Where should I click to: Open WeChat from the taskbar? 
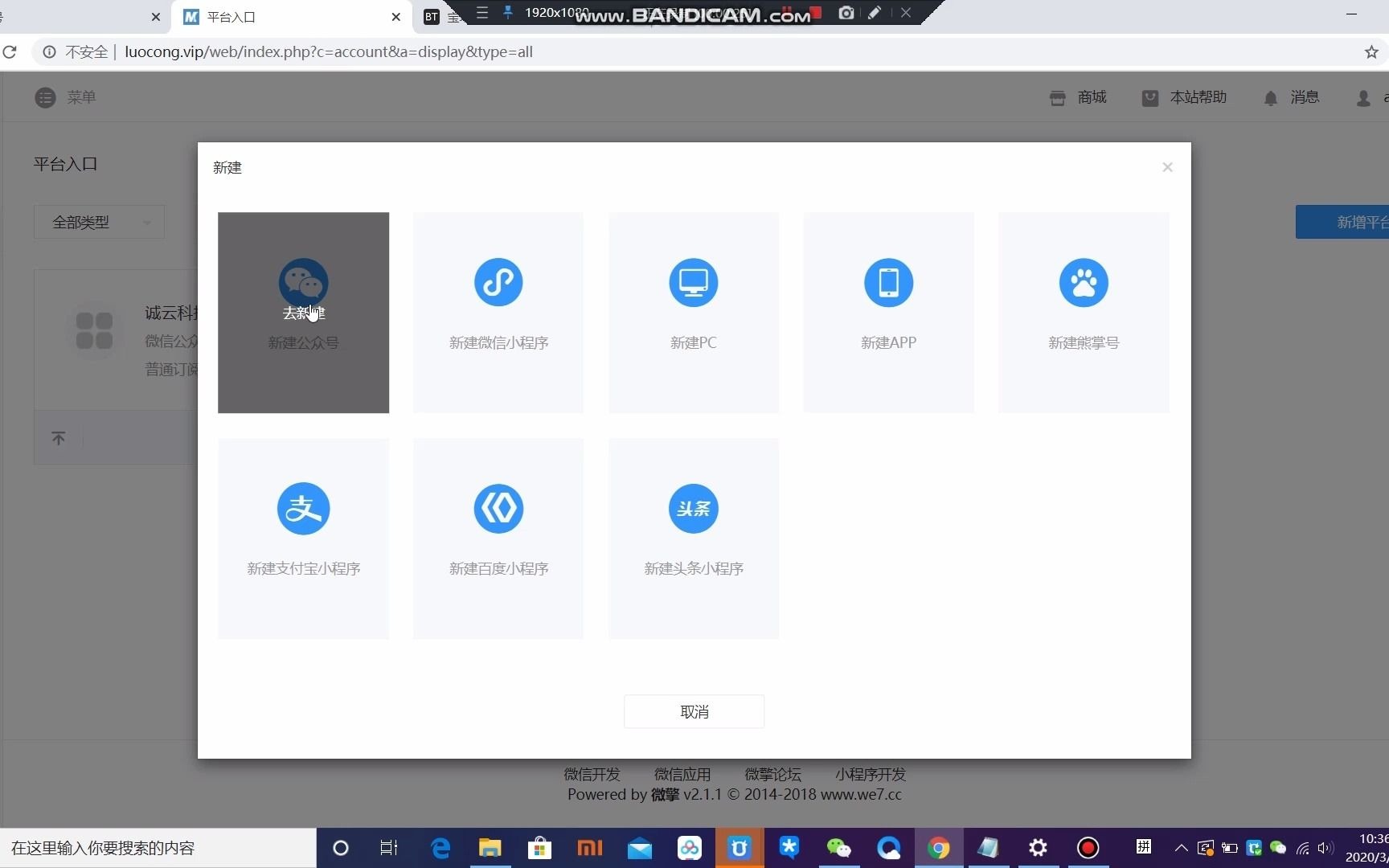838,848
